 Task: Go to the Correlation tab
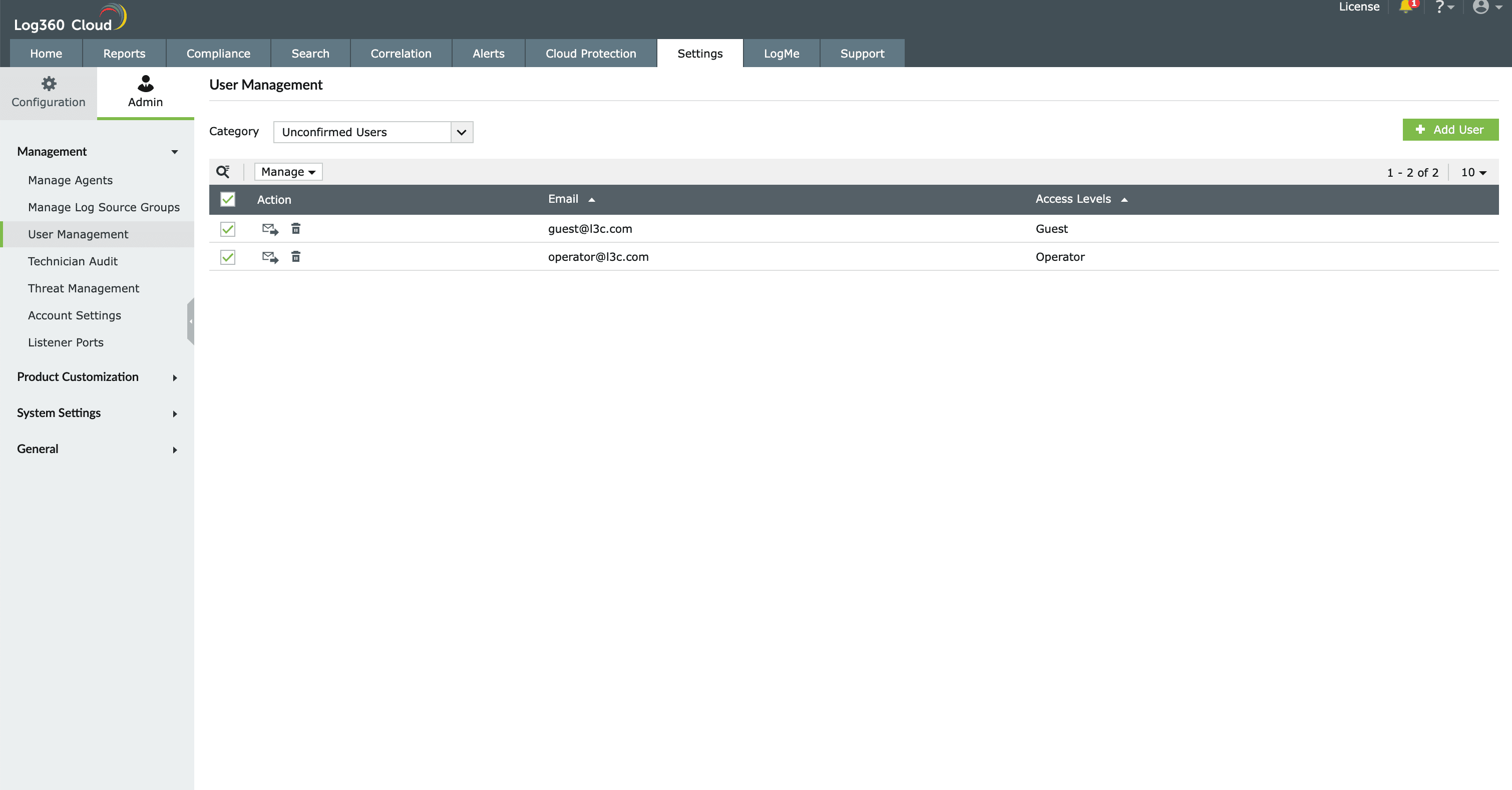(401, 54)
